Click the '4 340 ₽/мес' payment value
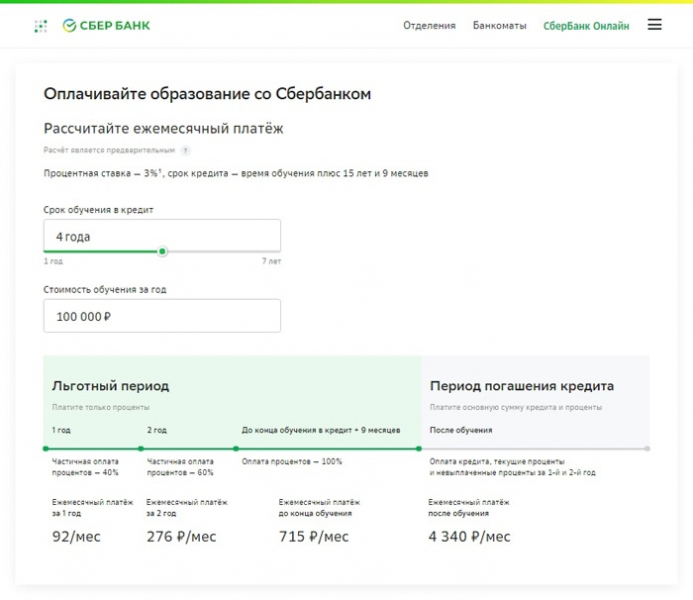The height and width of the screenshot is (600, 693). coord(469,536)
